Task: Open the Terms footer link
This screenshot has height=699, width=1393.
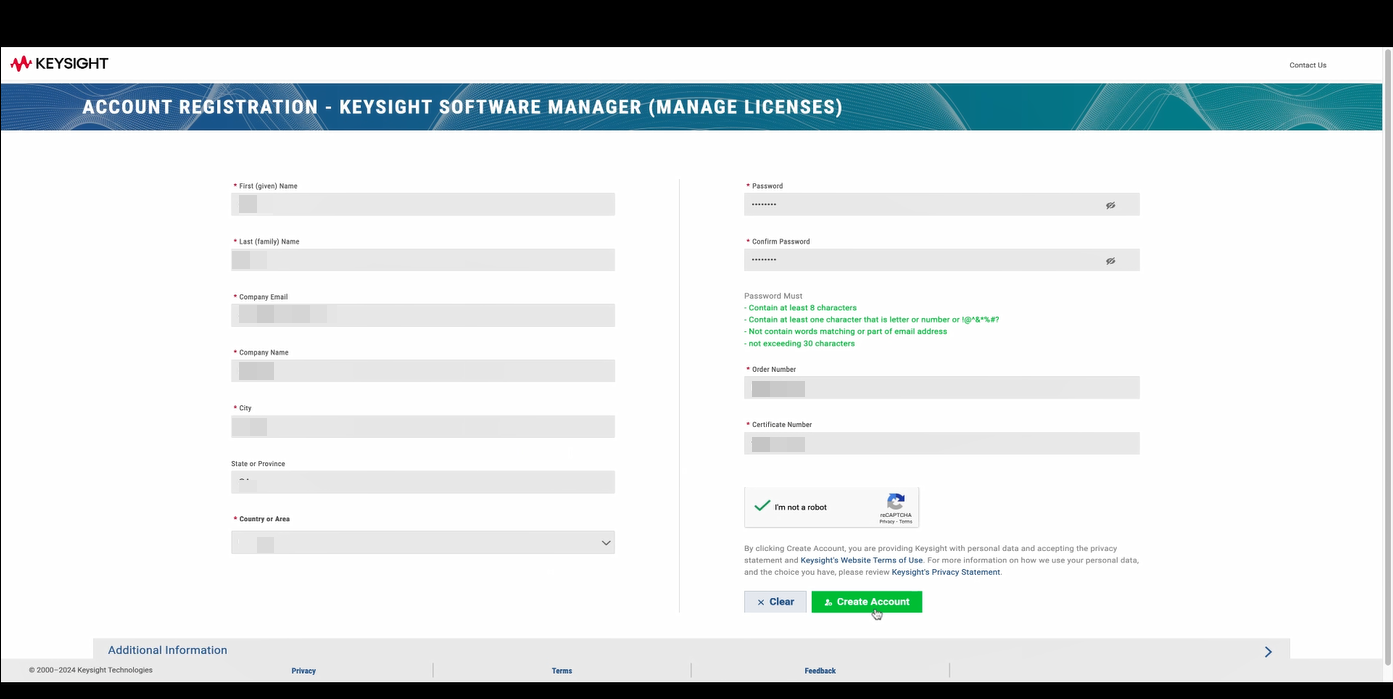Action: 562,671
